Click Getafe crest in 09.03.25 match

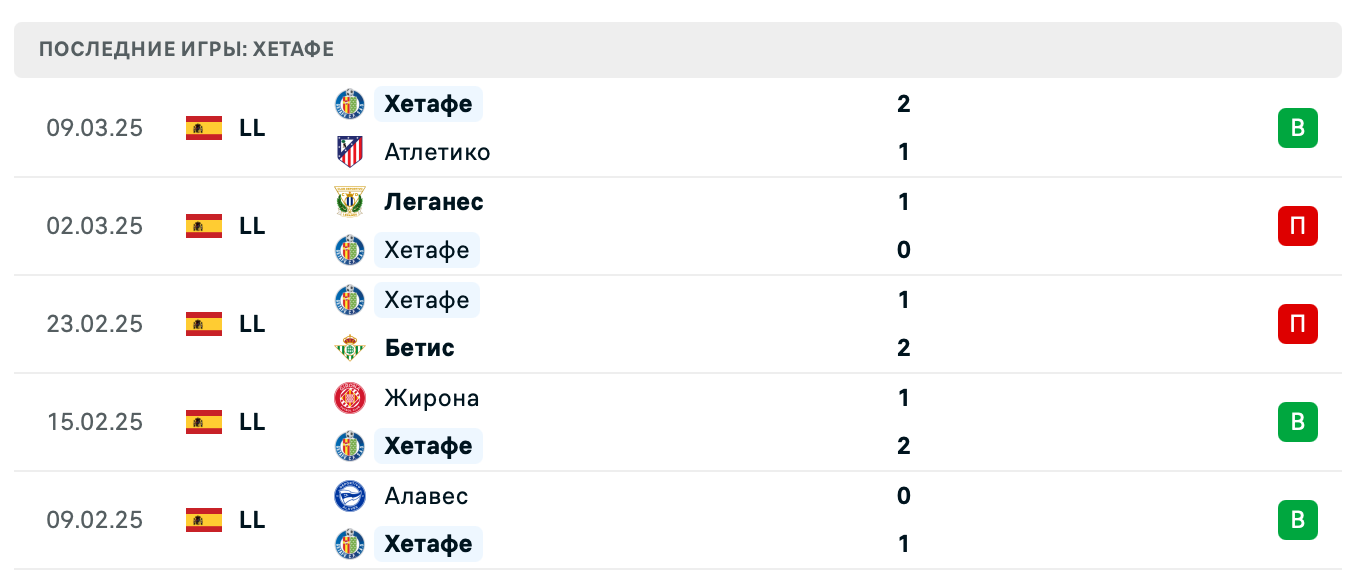350,103
